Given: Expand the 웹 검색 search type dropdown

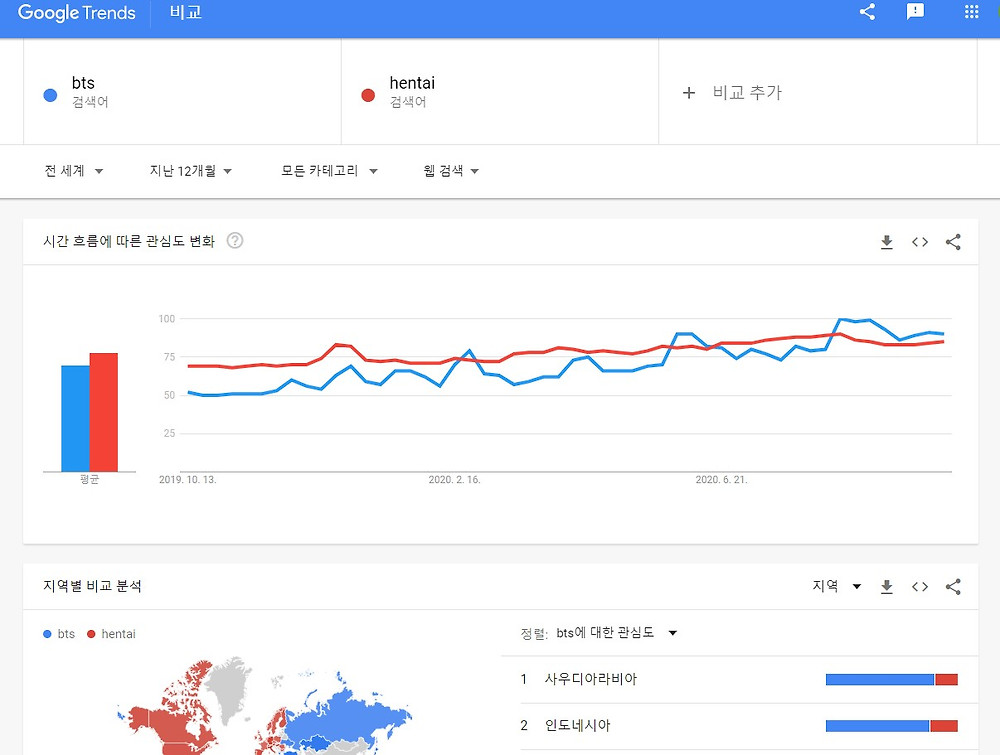Looking at the screenshot, I should tap(451, 171).
